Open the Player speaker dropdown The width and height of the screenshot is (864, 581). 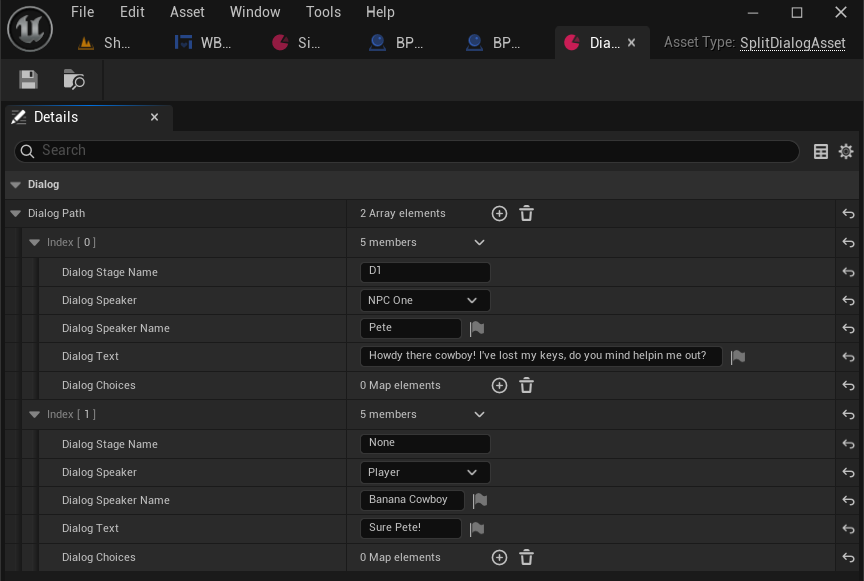425,472
